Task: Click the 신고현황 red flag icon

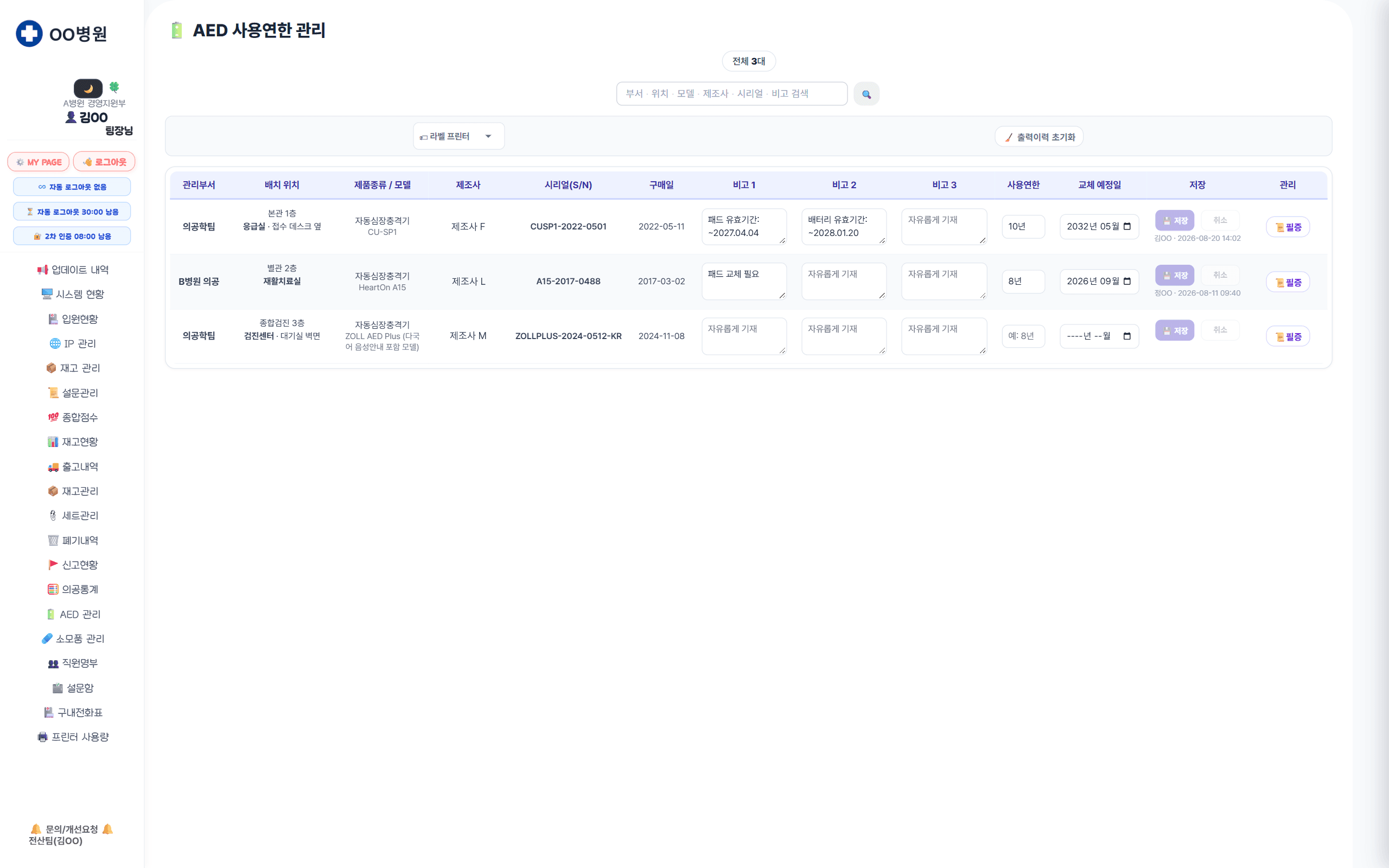Action: click(53, 565)
